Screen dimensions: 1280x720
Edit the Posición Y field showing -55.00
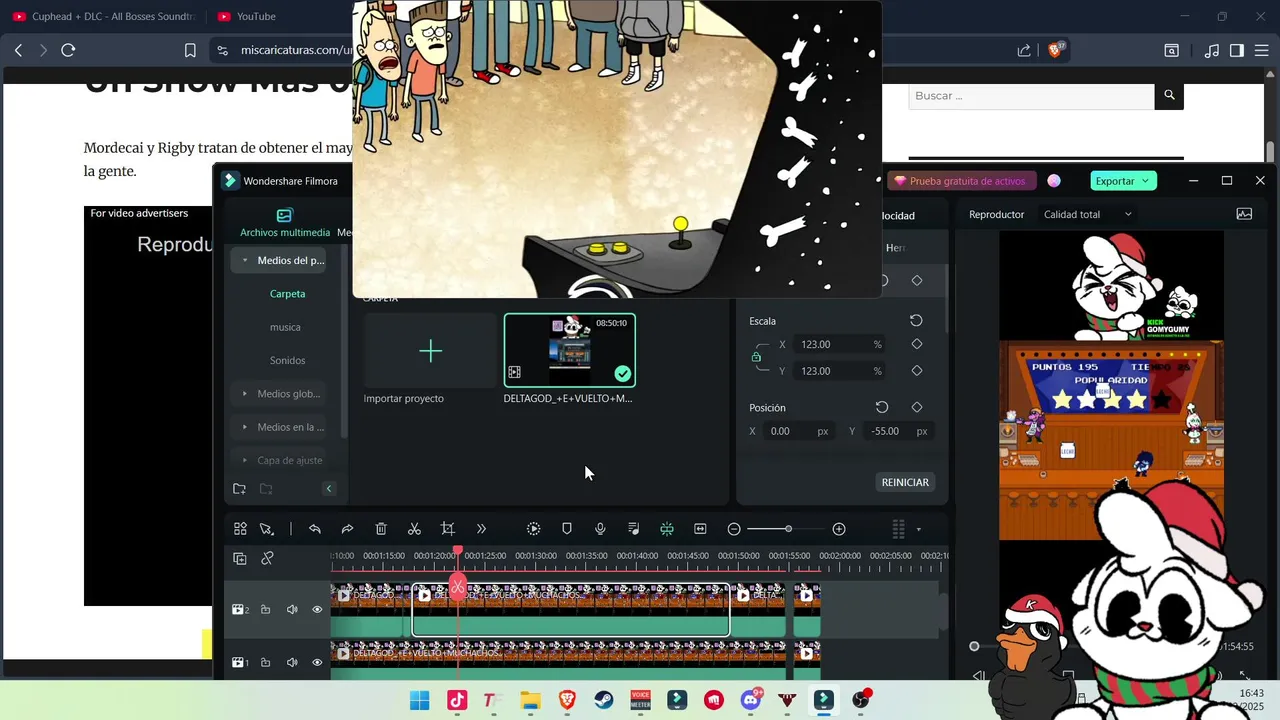tap(898, 431)
